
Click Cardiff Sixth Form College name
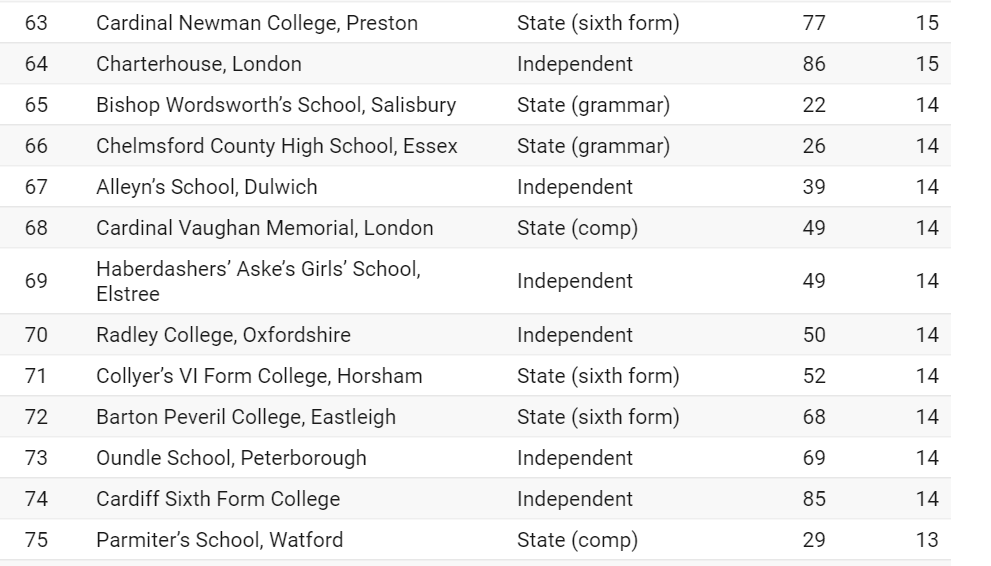[218, 499]
